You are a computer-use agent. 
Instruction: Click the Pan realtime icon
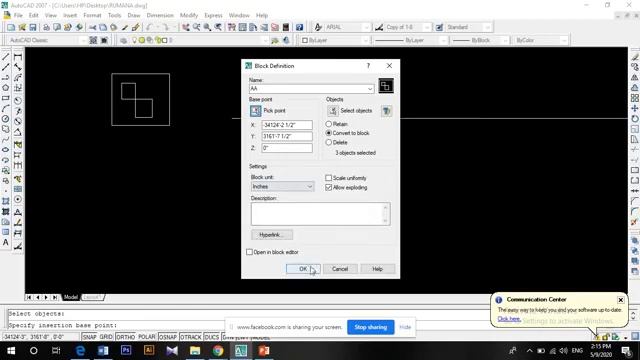[186, 27]
